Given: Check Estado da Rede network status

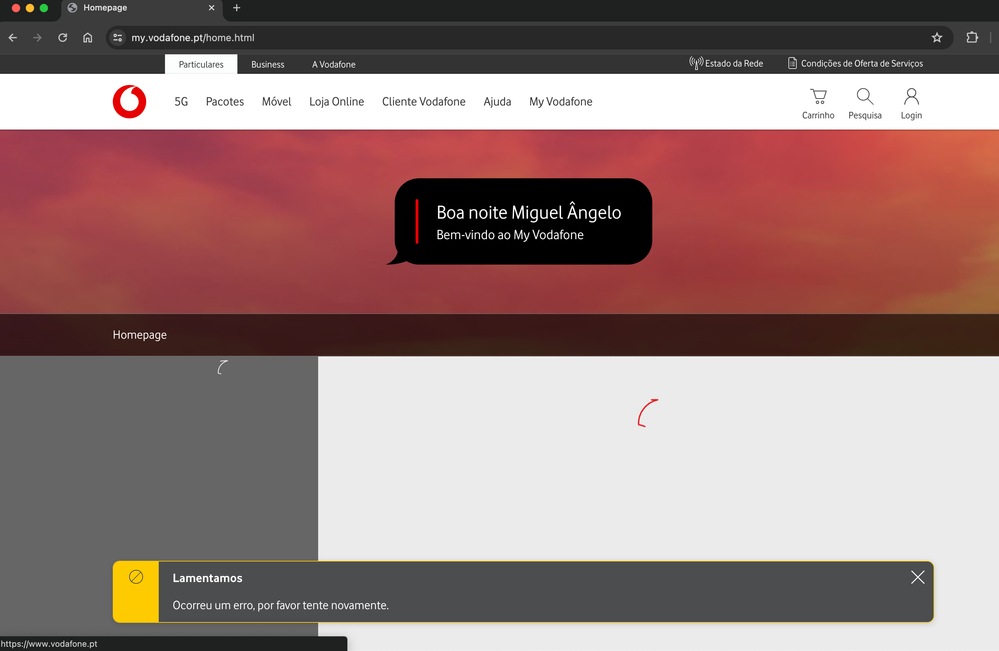Looking at the screenshot, I should pyautogui.click(x=726, y=62).
